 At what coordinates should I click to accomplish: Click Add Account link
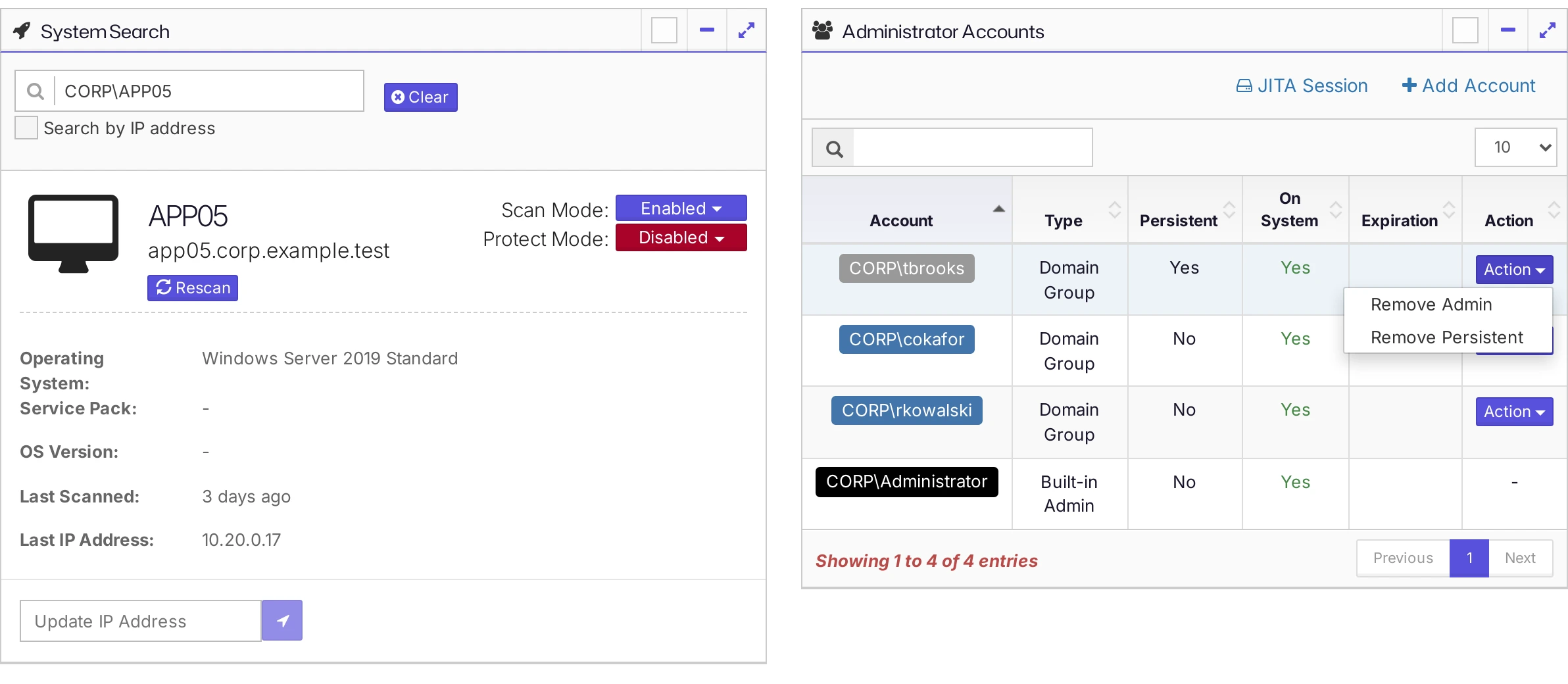[1469, 85]
